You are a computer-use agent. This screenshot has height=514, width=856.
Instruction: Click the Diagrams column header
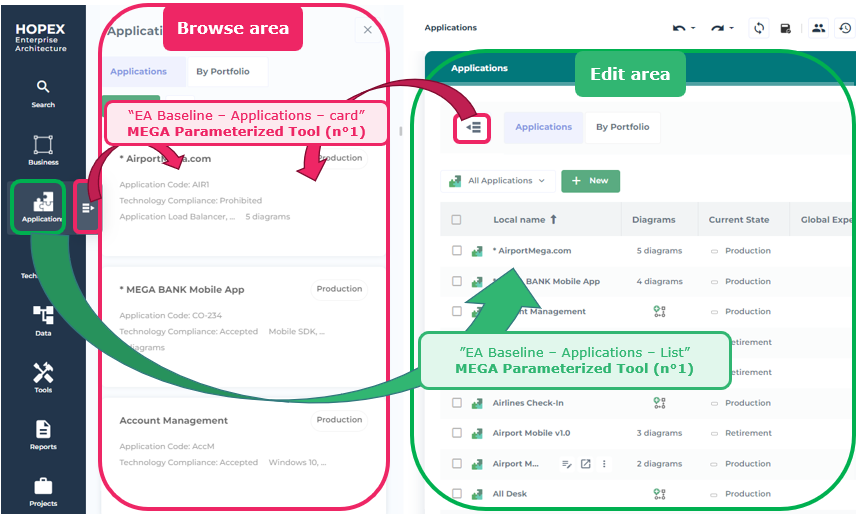pyautogui.click(x=653, y=220)
